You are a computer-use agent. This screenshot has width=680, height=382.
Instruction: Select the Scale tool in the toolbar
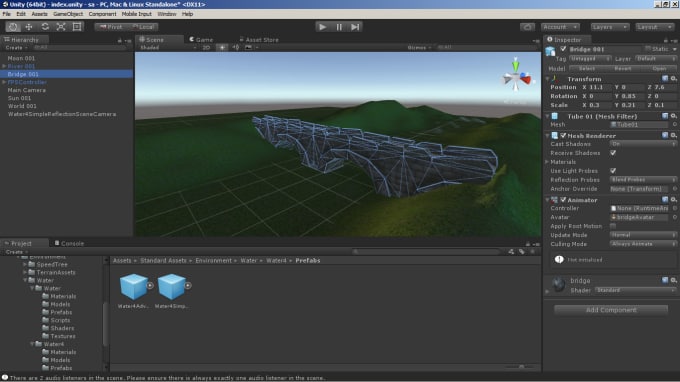coord(61,27)
